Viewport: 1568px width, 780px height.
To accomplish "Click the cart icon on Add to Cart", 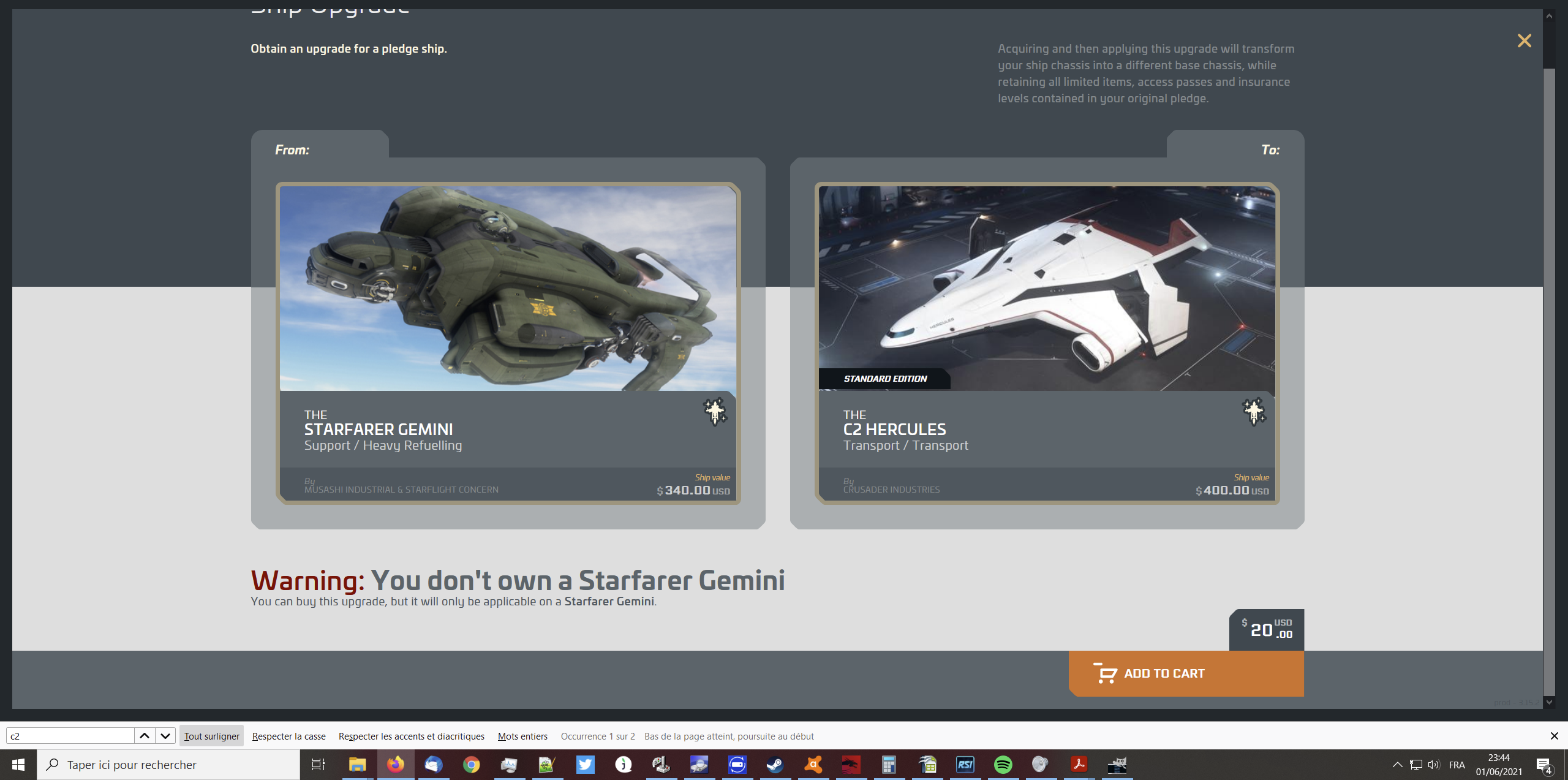I will click(1106, 673).
